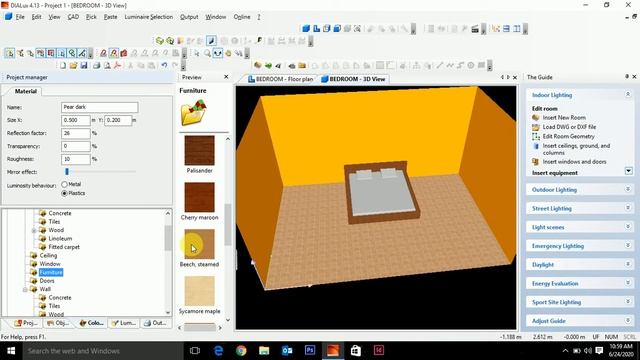This screenshot has height=360, width=640.
Task: Switch to the BEDROOM - Floor plan tab
Action: coord(281,79)
